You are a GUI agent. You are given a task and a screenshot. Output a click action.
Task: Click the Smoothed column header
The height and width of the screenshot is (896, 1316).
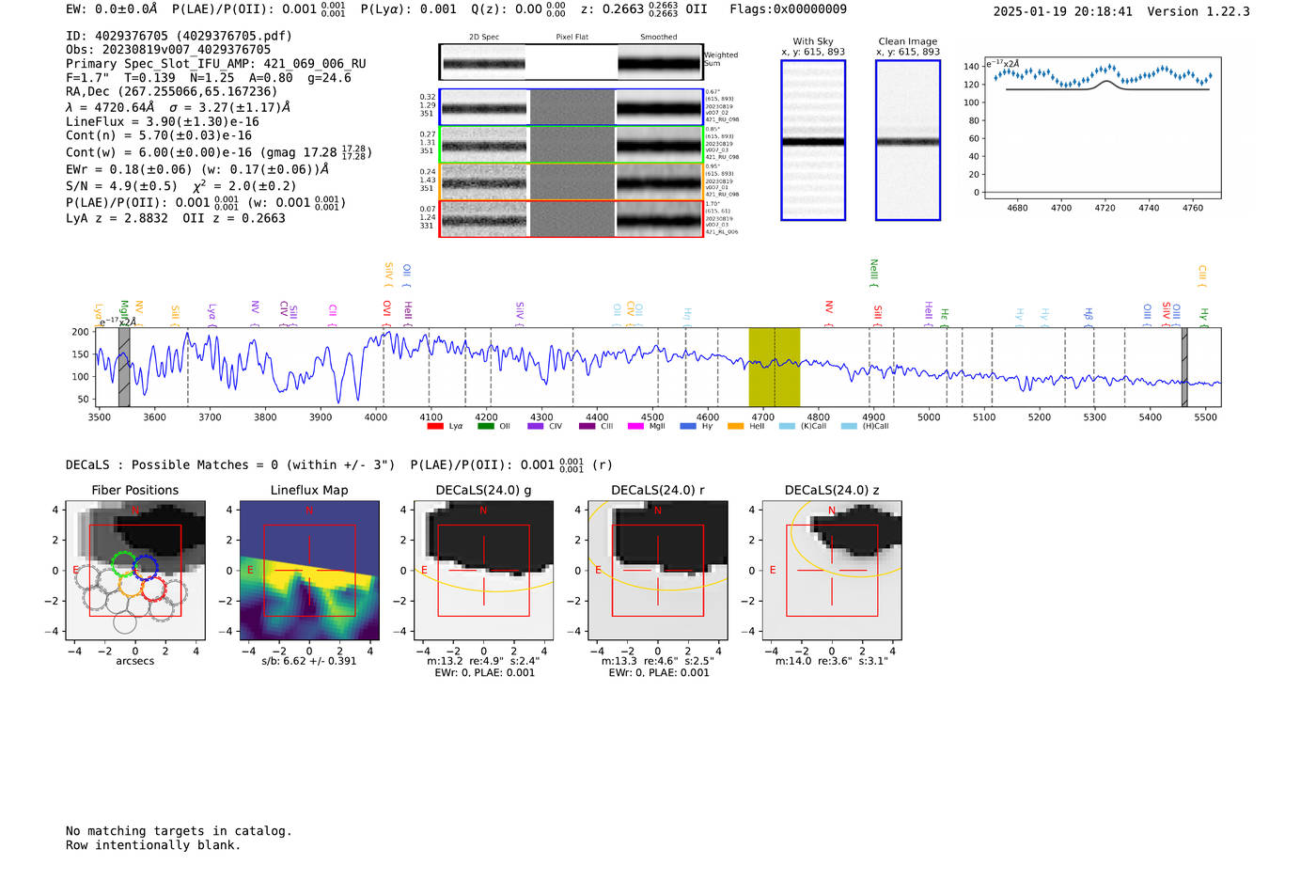coord(659,38)
